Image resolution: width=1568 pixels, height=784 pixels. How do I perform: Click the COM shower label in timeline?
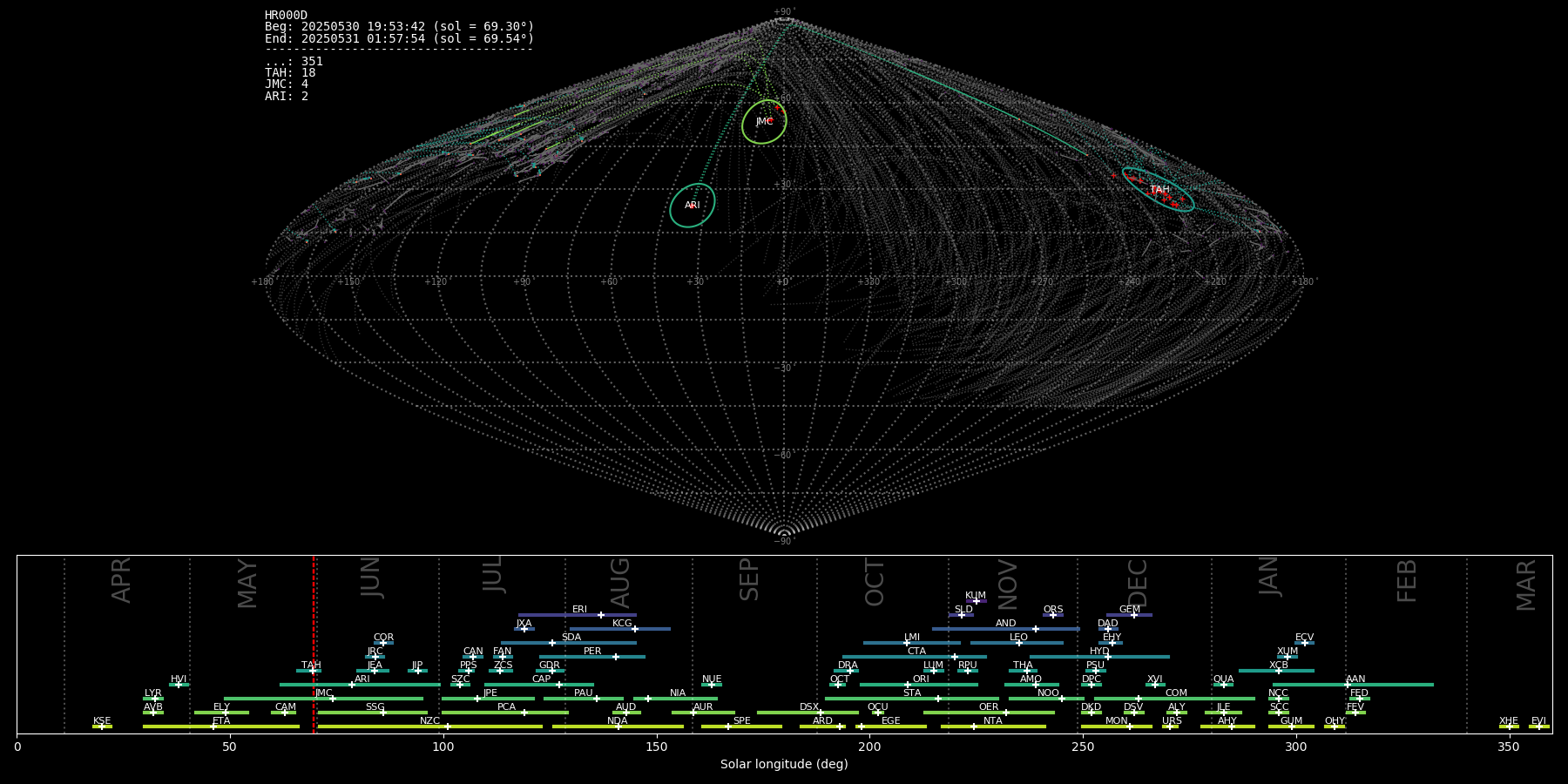[x=1176, y=693]
